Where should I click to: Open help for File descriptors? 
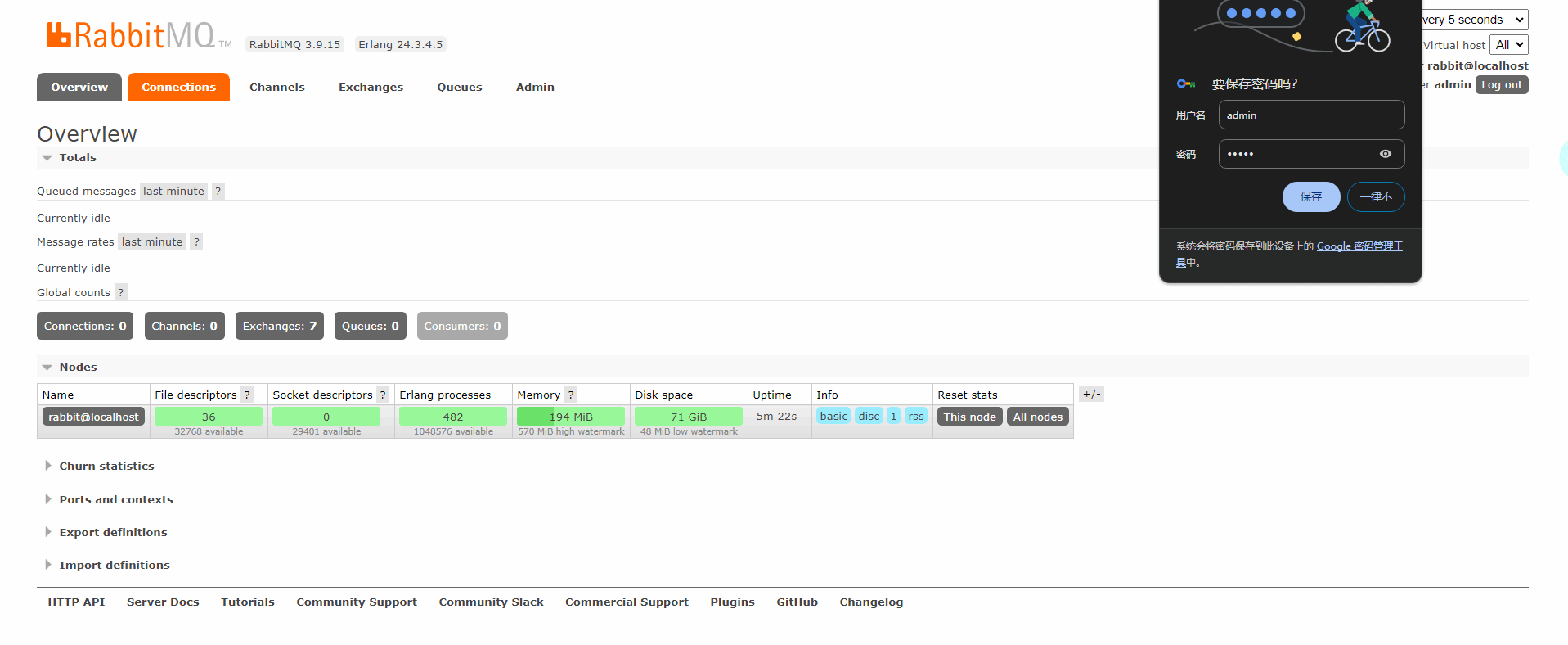(247, 395)
